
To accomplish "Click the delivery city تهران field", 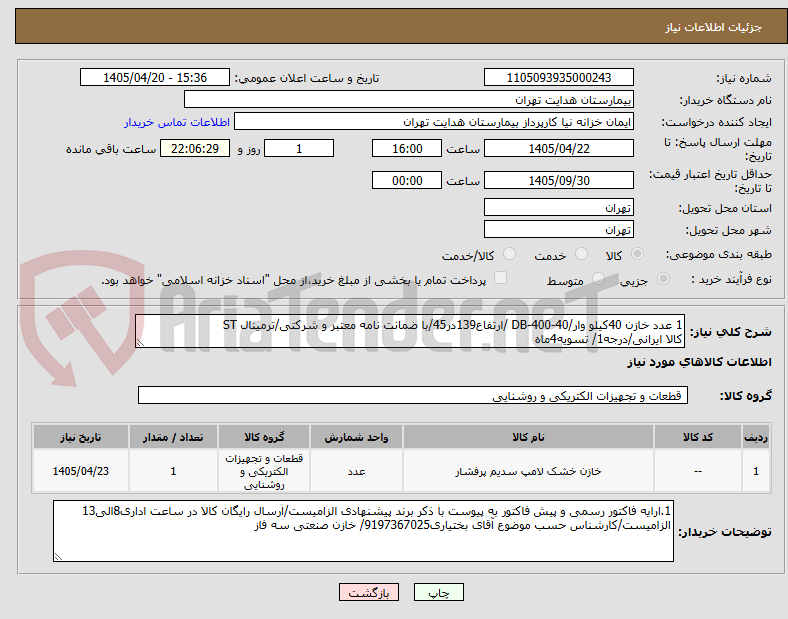I will (559, 230).
